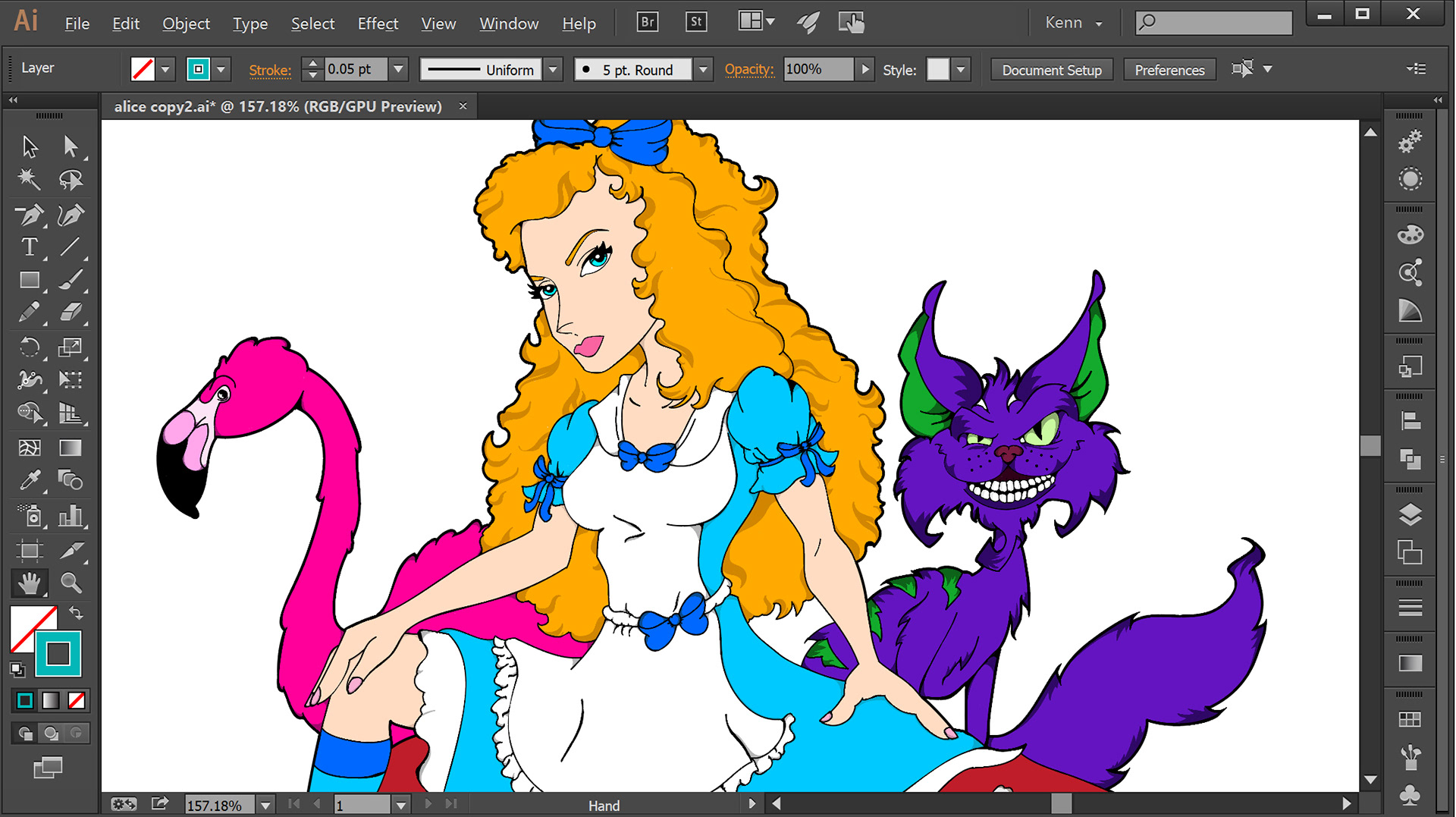Select the Shape Builder tool

coord(30,413)
